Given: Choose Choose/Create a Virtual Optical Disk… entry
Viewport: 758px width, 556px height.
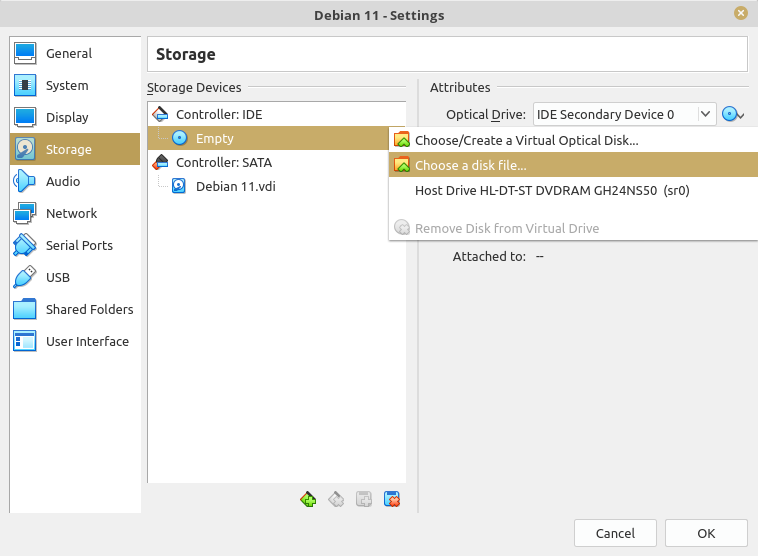Looking at the screenshot, I should pyautogui.click(x=573, y=140).
